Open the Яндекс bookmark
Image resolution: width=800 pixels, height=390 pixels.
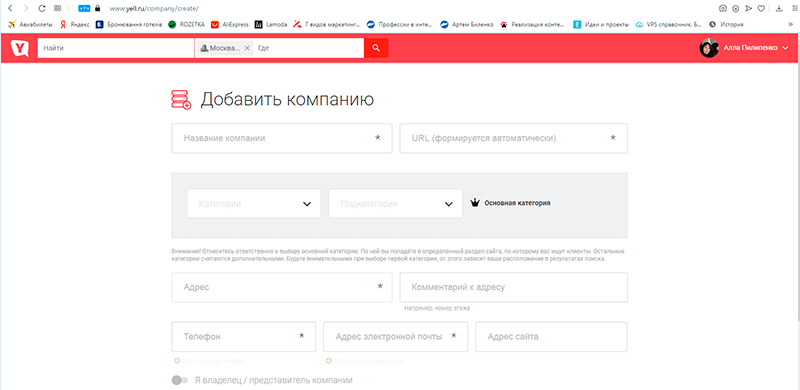(74, 24)
